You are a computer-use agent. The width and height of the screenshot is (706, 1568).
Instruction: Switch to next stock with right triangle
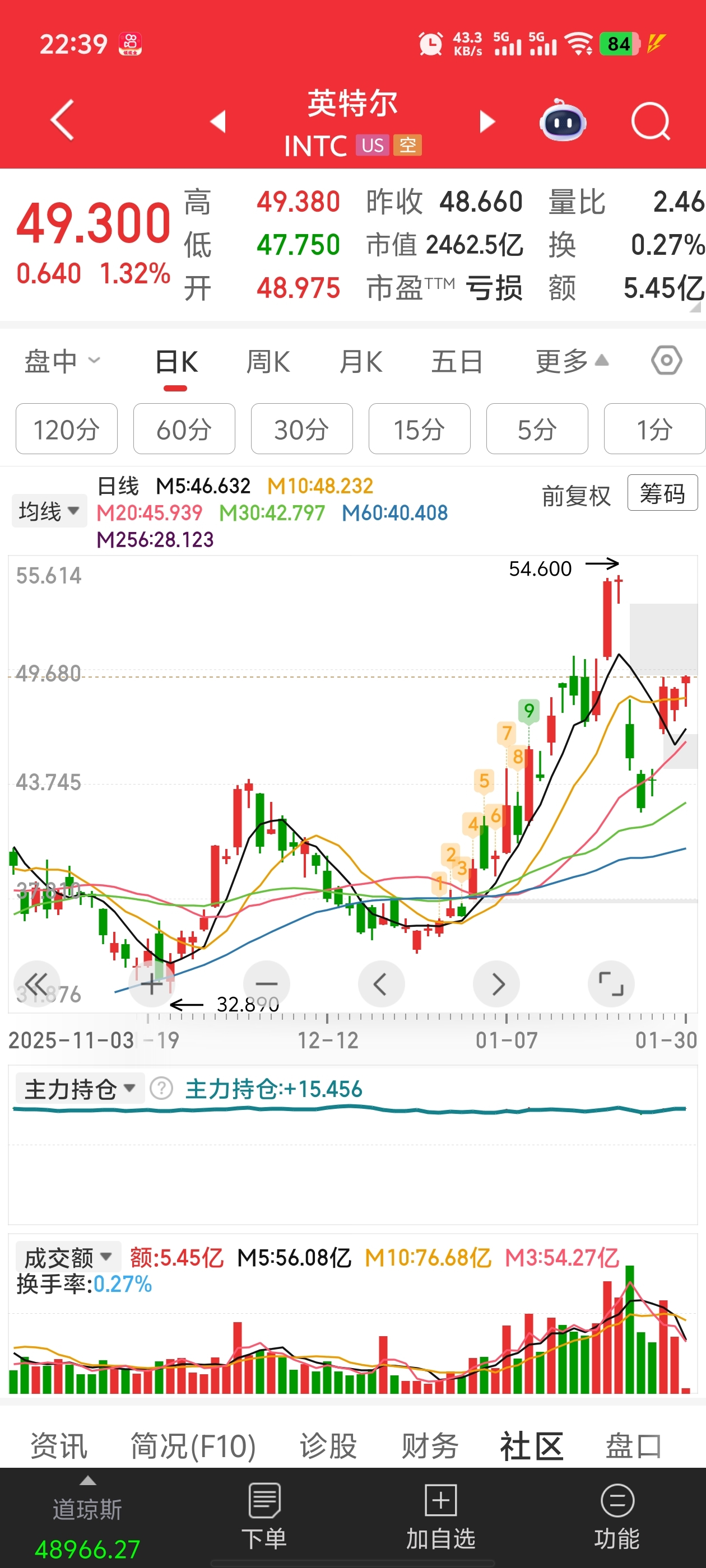[x=487, y=121]
